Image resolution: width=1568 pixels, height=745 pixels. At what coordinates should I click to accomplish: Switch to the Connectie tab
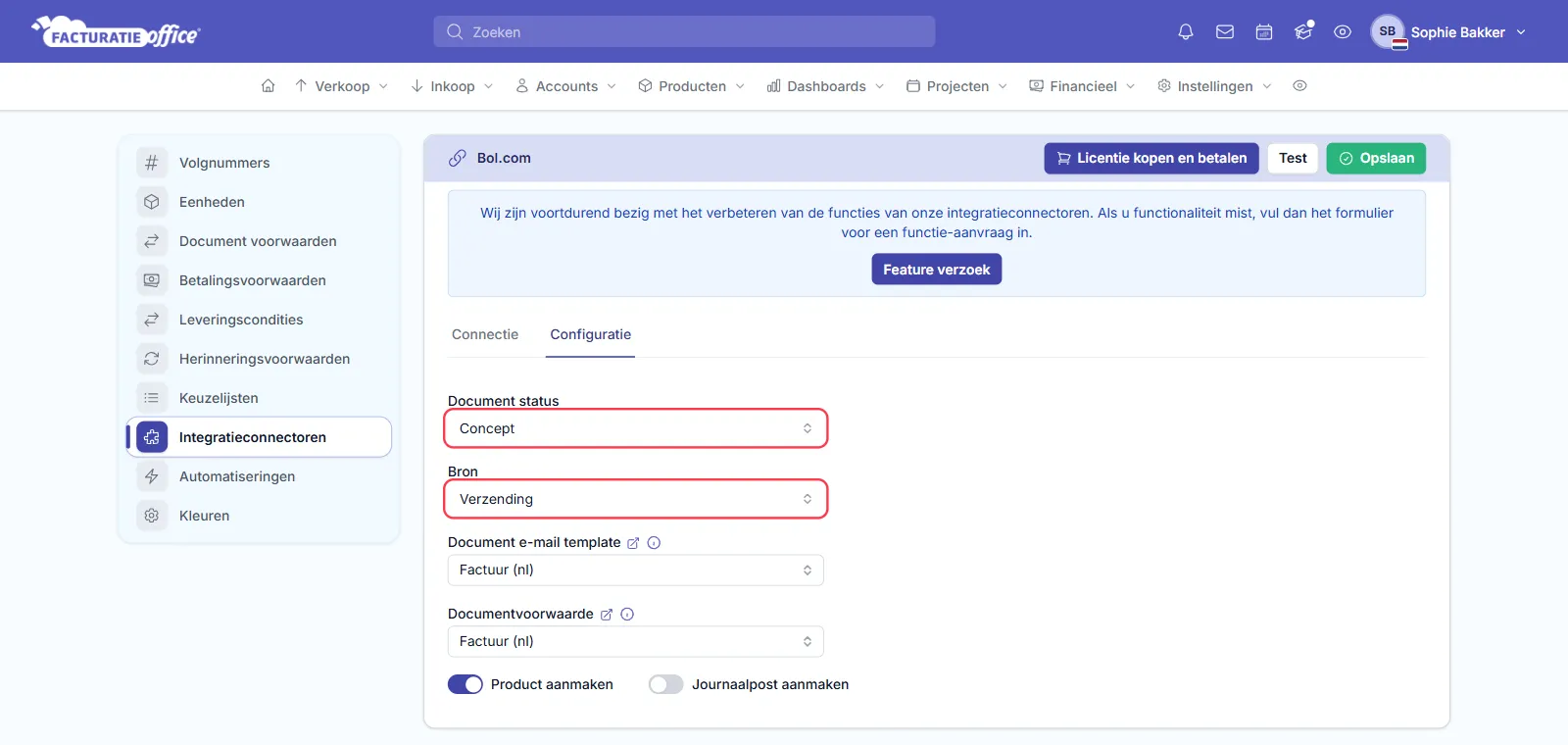coord(485,334)
